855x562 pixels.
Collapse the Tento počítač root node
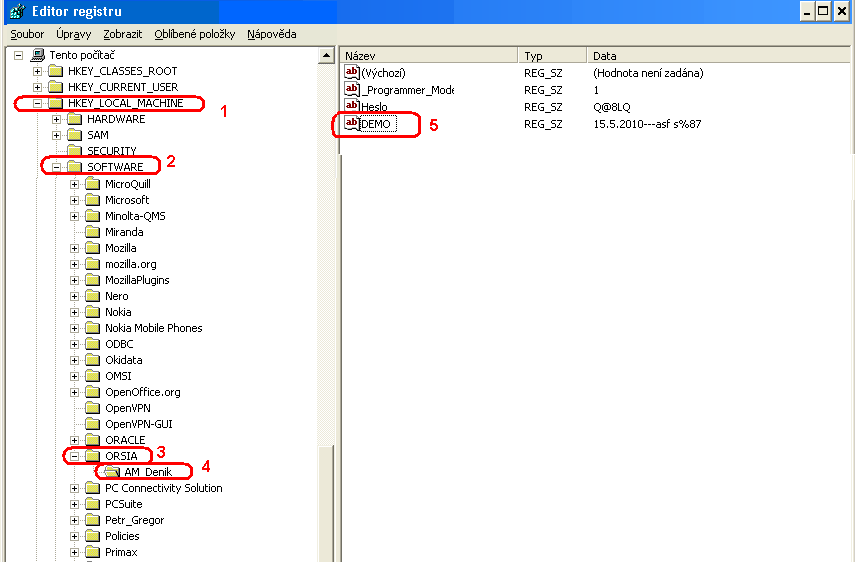tap(19, 55)
